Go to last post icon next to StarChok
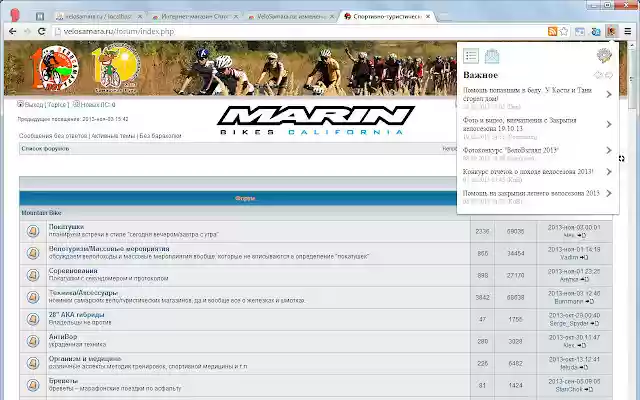Viewport: 640px width, 400px height. 589,390
